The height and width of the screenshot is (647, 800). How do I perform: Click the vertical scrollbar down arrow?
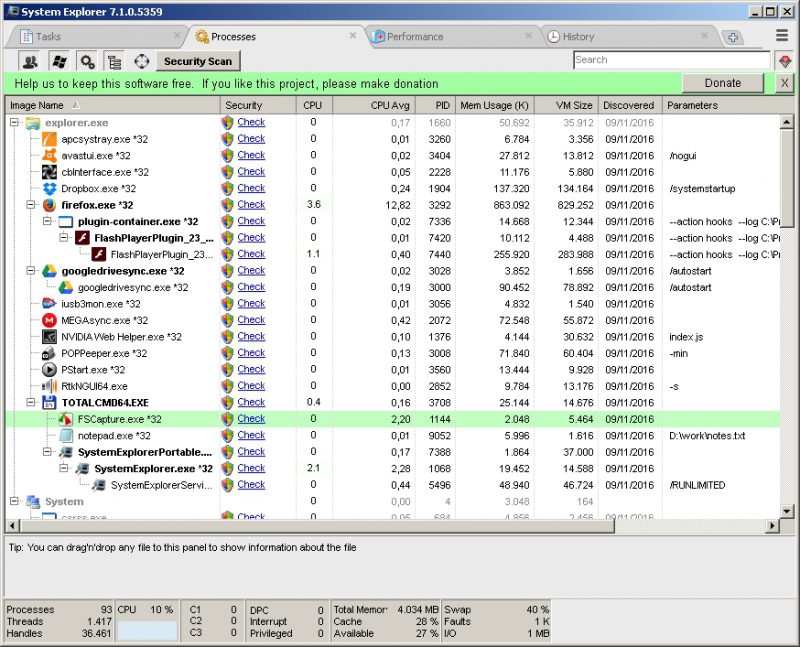[786, 511]
